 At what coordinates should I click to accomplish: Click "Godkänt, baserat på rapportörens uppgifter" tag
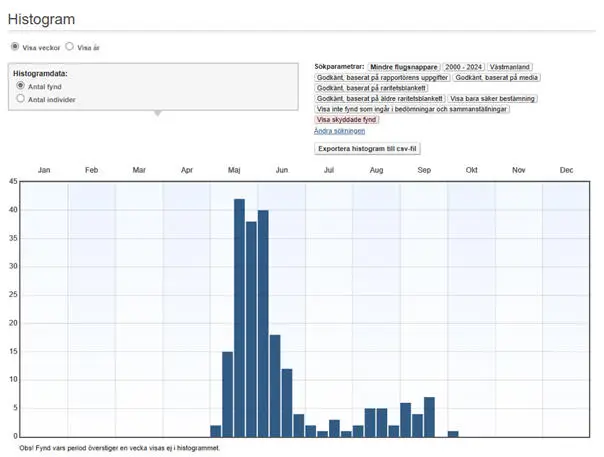[x=382, y=76]
